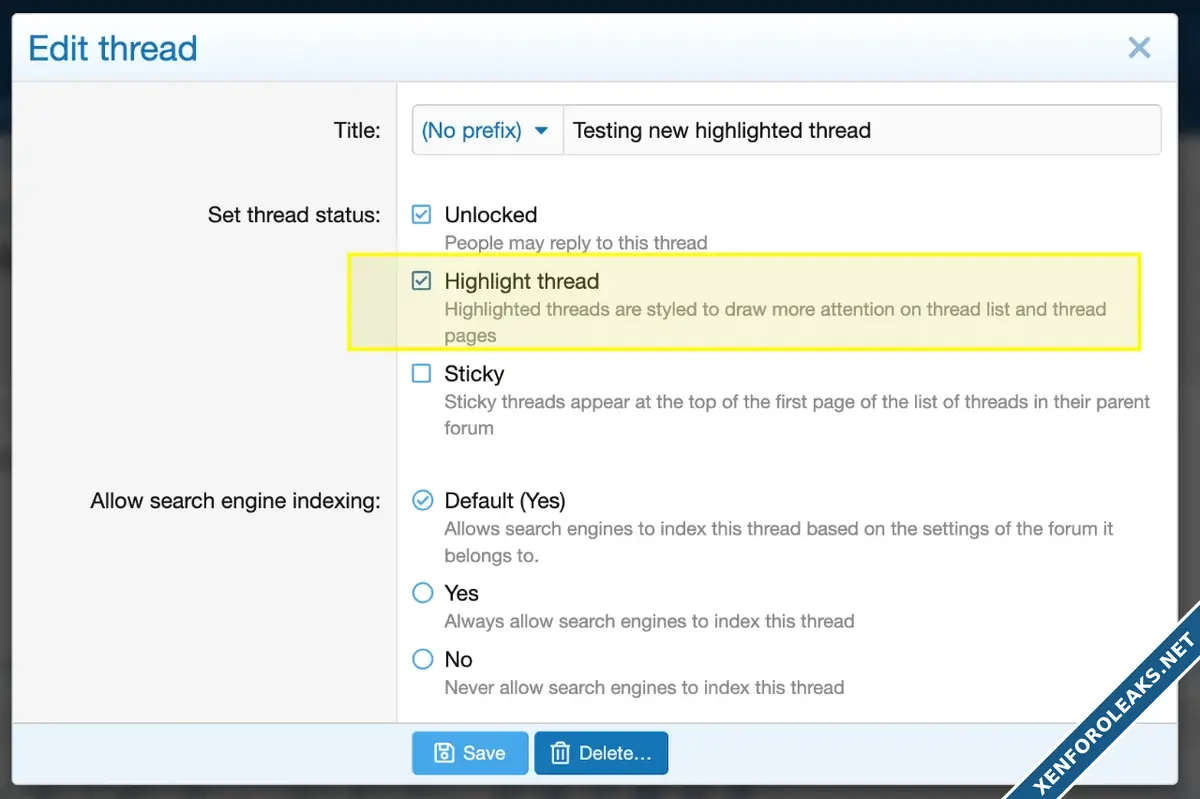Screen dimensions: 1200x799
Task: Toggle the Highlight thread checkbox
Action: 422,281
